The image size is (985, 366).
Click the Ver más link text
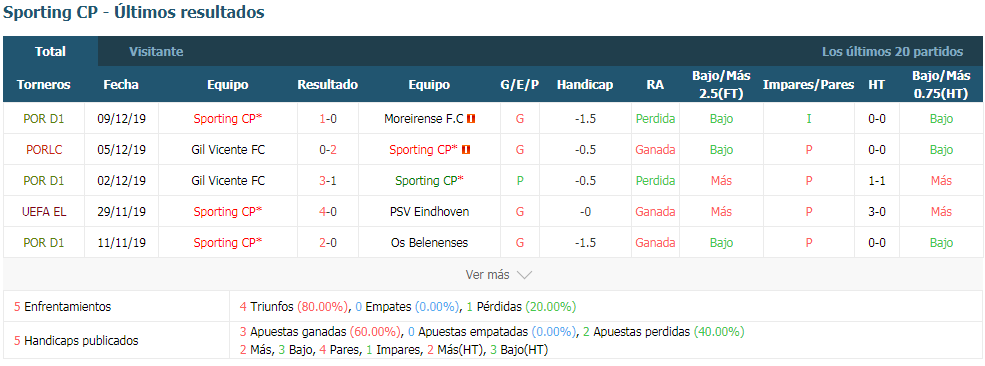[x=487, y=275]
